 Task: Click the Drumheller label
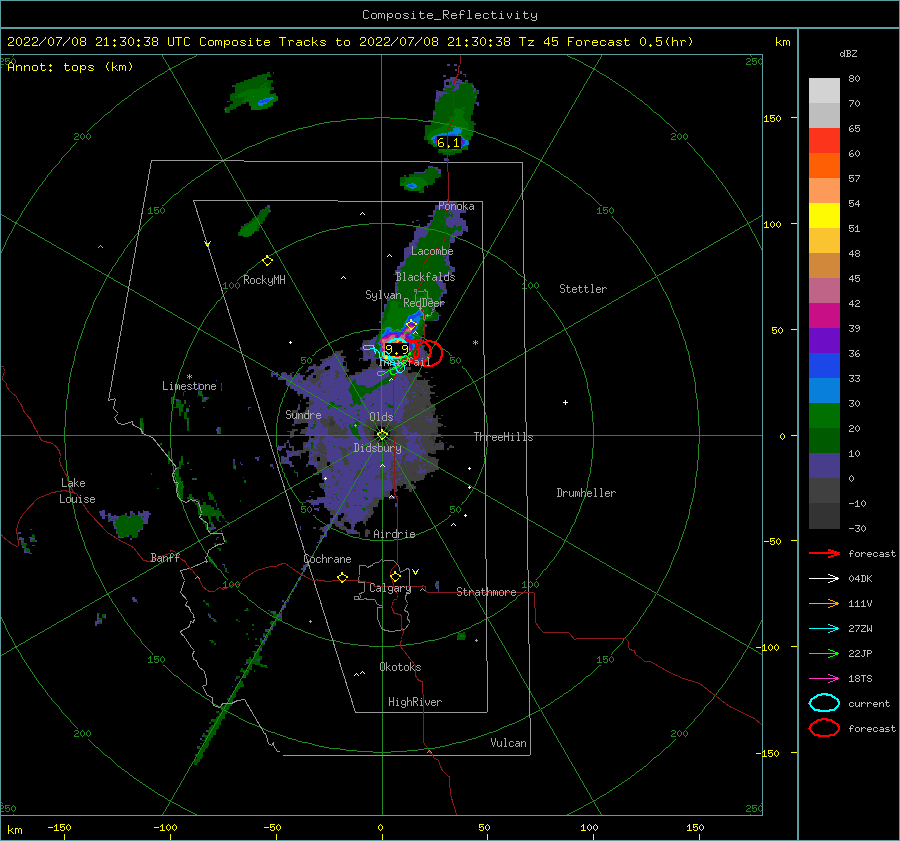[x=586, y=493]
